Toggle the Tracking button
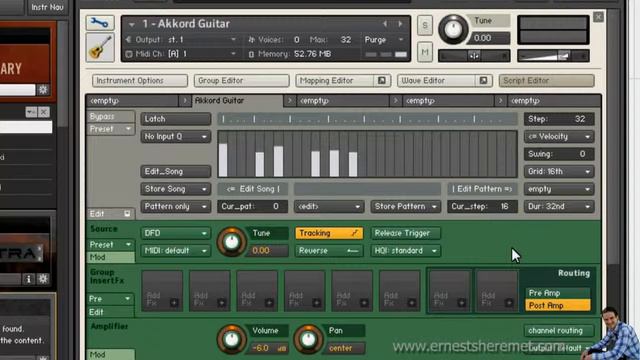This screenshot has height=360, width=640. point(329,233)
